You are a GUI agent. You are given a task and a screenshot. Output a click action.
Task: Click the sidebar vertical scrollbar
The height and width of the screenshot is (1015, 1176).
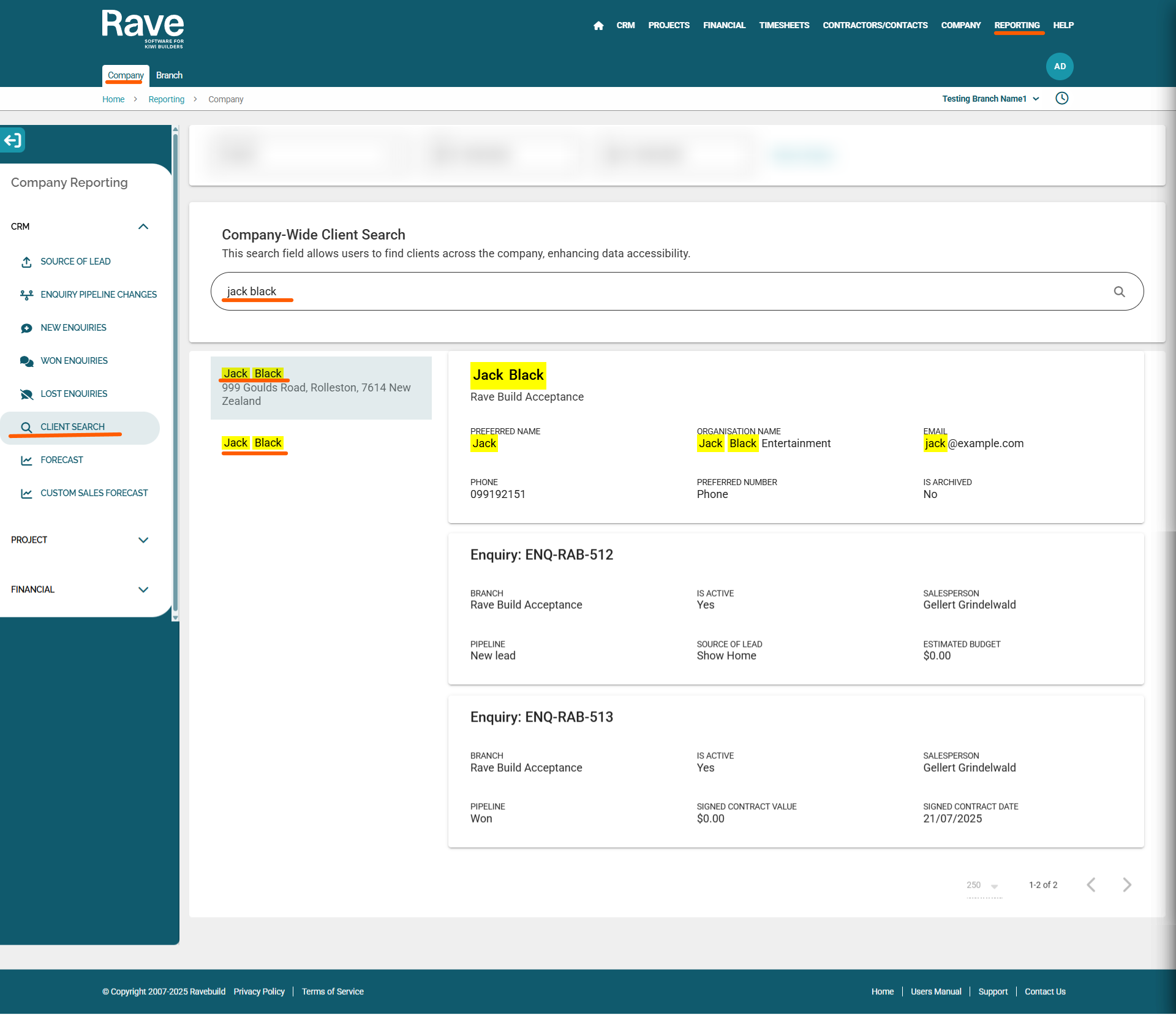pos(176,374)
